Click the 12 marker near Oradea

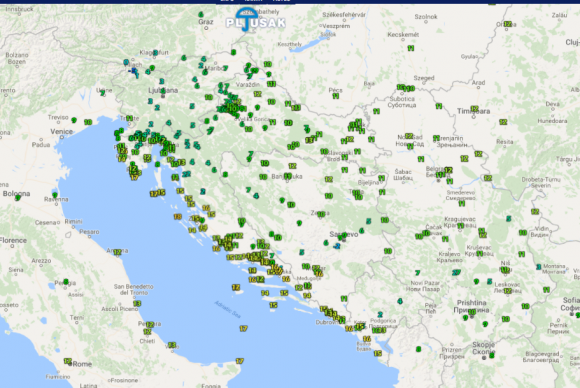[508, 24]
